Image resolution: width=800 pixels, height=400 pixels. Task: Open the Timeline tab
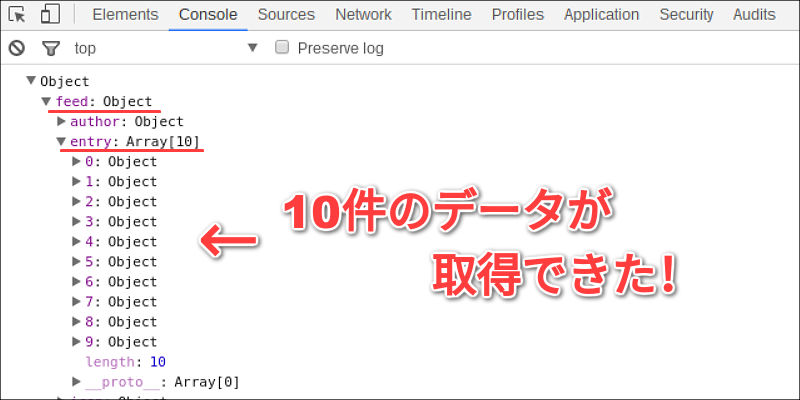click(441, 15)
